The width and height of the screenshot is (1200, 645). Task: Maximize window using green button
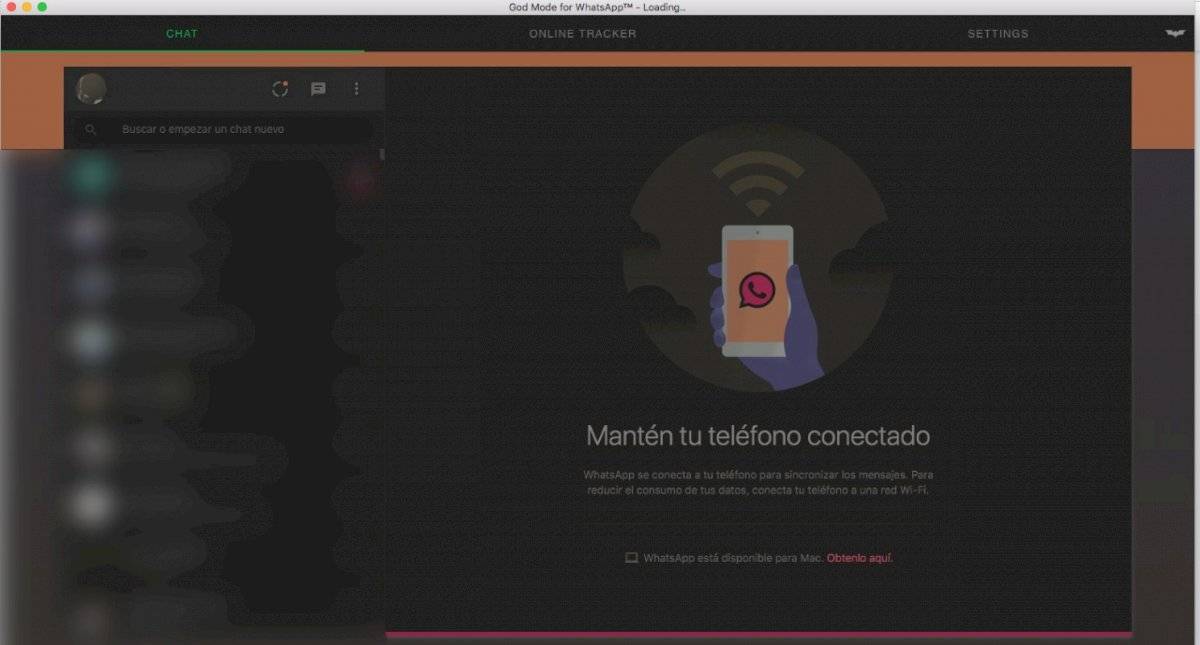(x=42, y=7)
